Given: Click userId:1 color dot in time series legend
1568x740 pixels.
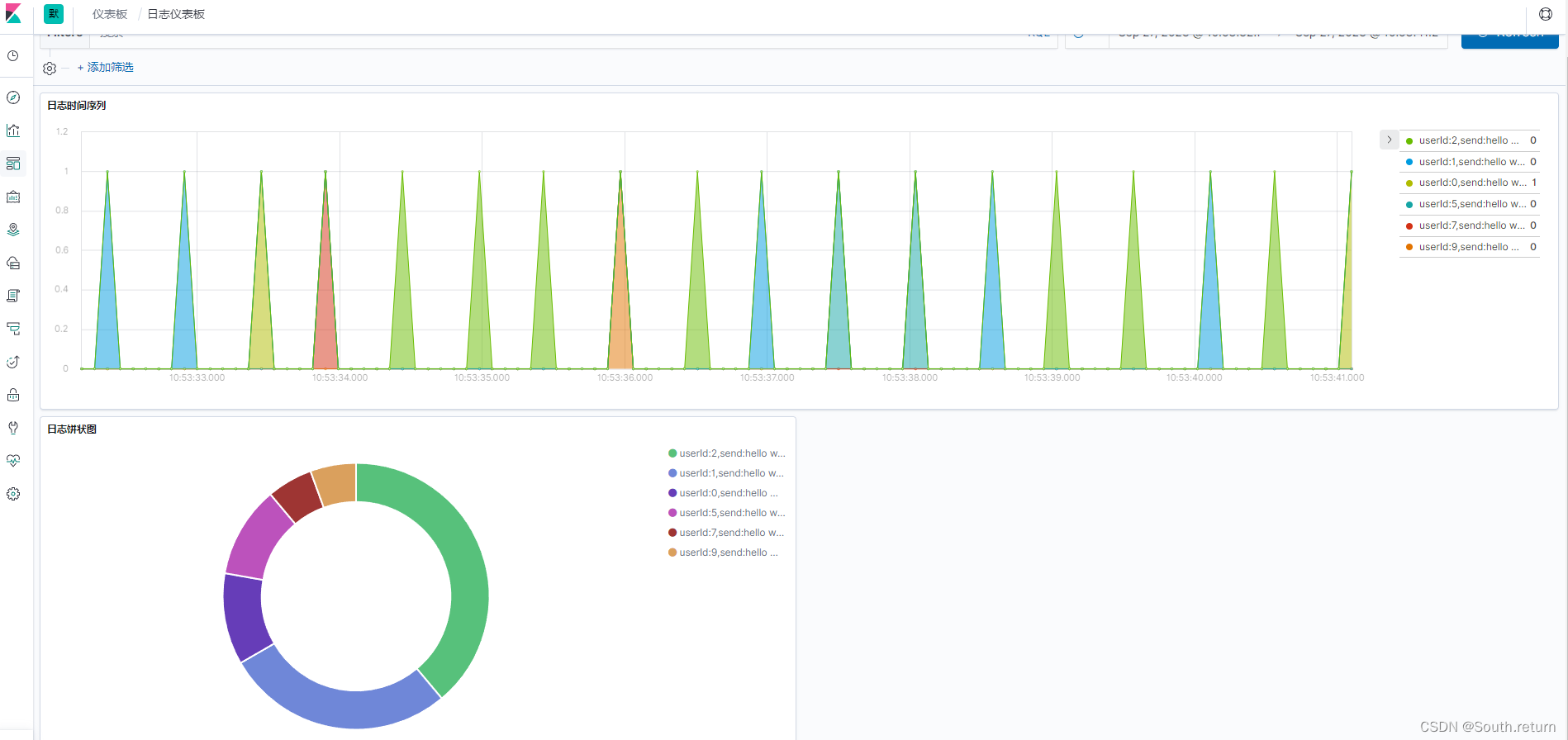Looking at the screenshot, I should [x=1409, y=162].
